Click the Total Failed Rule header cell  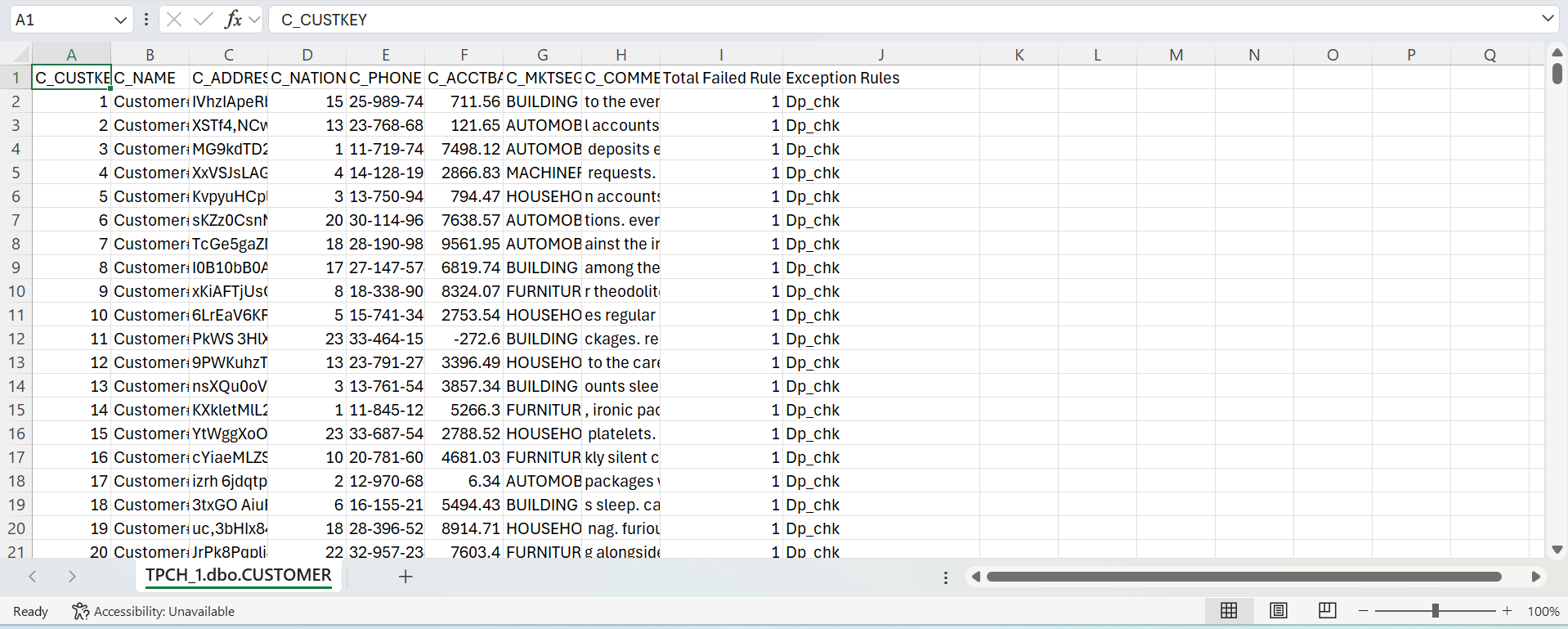(x=721, y=78)
